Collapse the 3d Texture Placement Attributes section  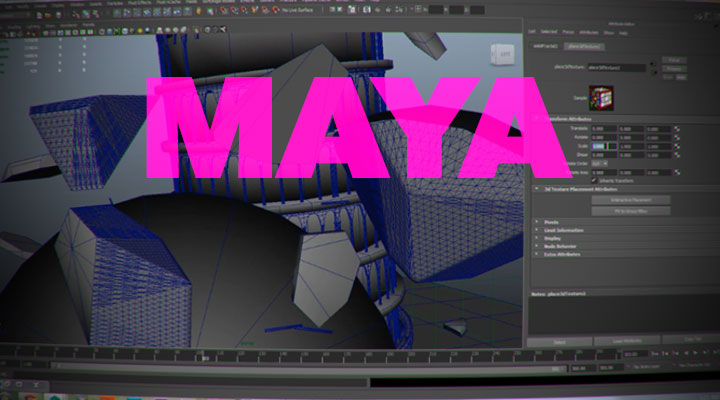[536, 189]
